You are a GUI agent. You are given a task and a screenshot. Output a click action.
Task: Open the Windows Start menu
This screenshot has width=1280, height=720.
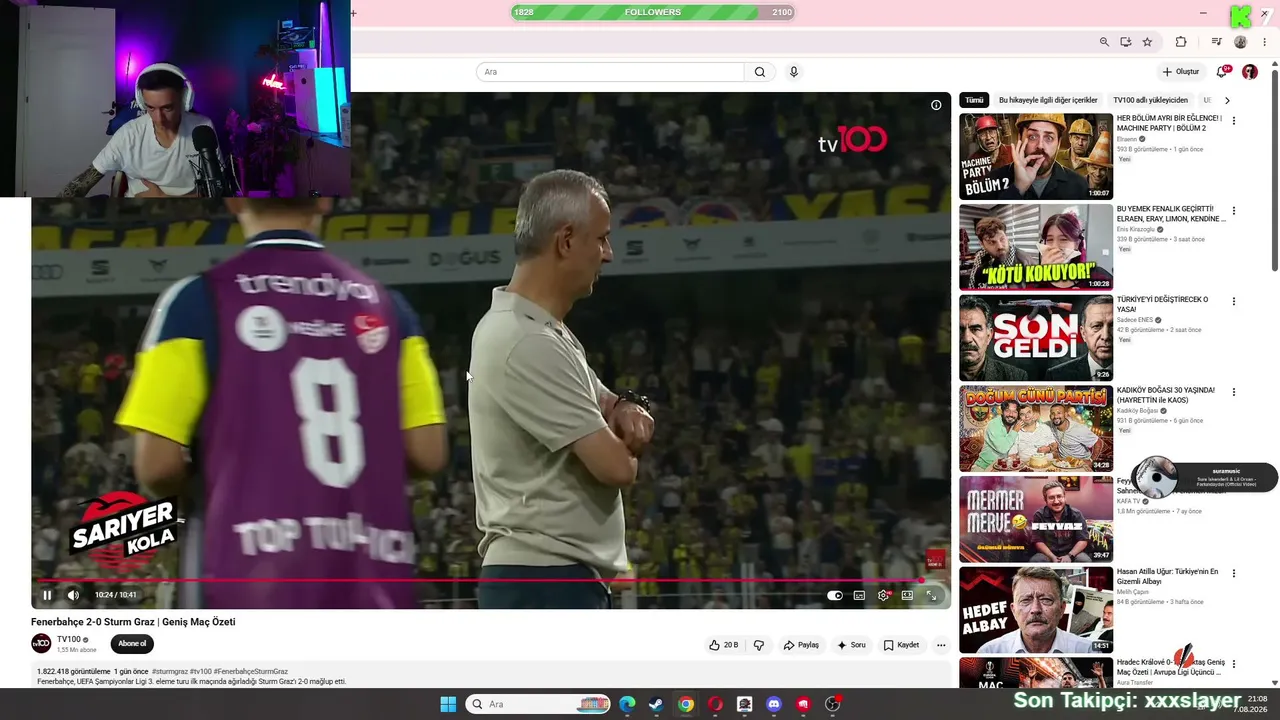click(448, 704)
